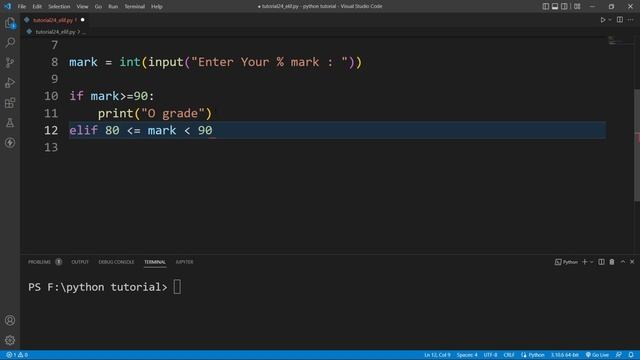Open the Help menu
The width and height of the screenshot is (640, 360).
pyautogui.click(x=157, y=7)
